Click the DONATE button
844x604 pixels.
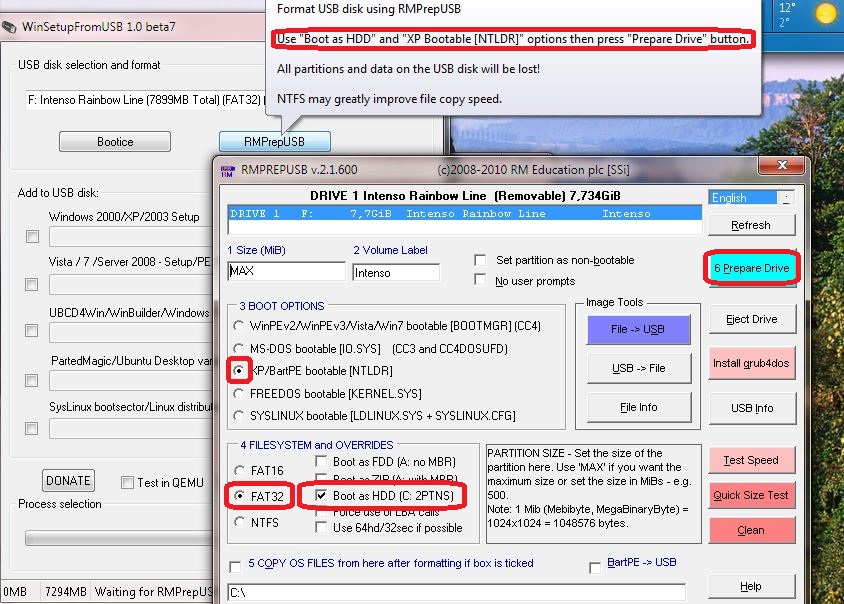coord(68,480)
